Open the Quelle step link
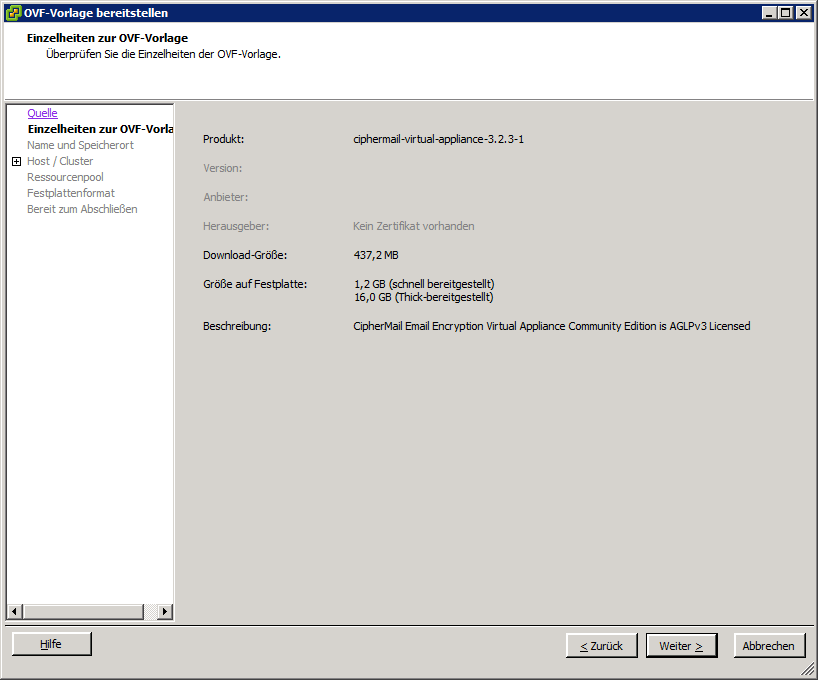 [x=42, y=113]
